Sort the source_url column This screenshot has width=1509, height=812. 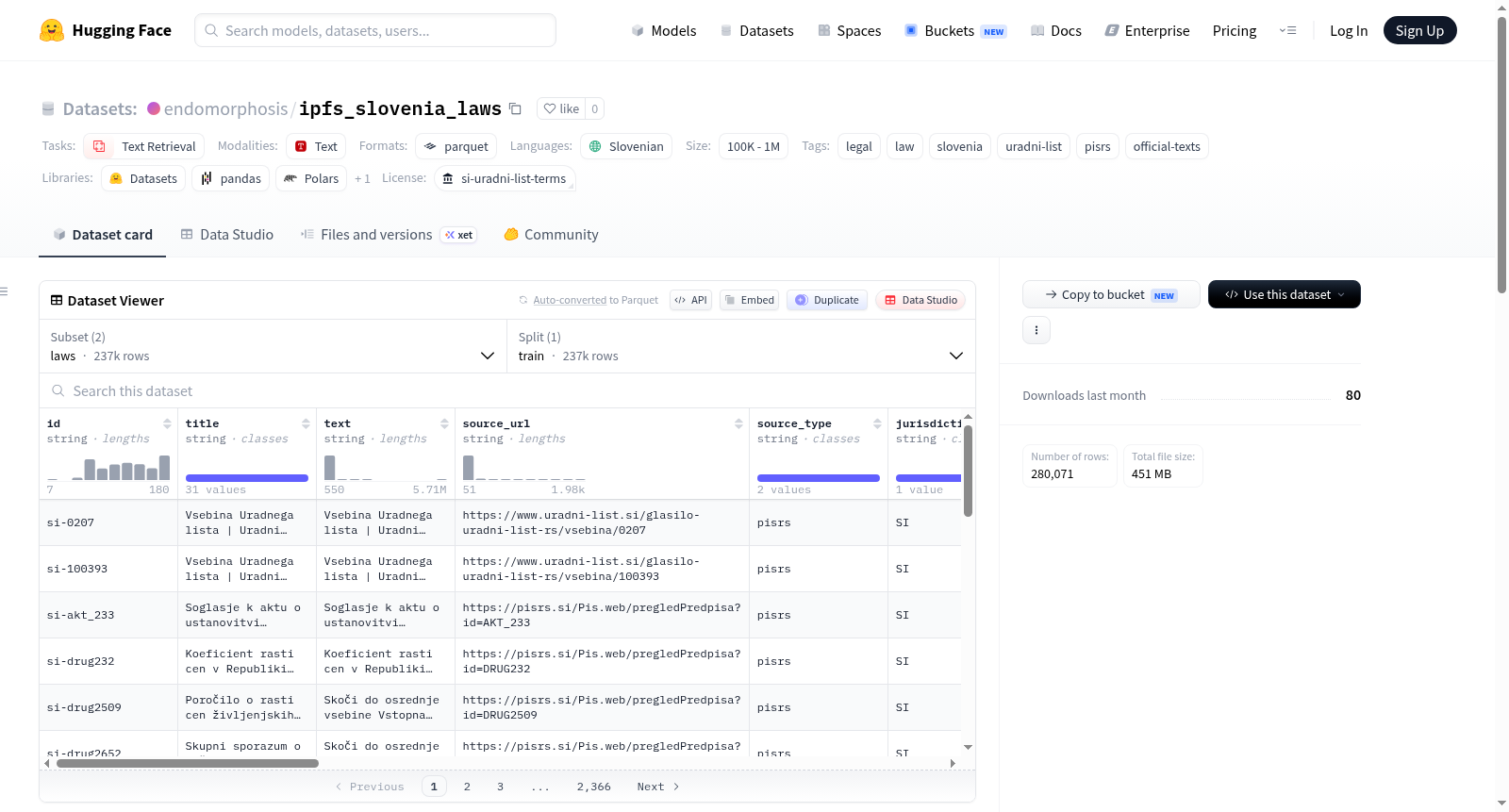click(x=738, y=423)
